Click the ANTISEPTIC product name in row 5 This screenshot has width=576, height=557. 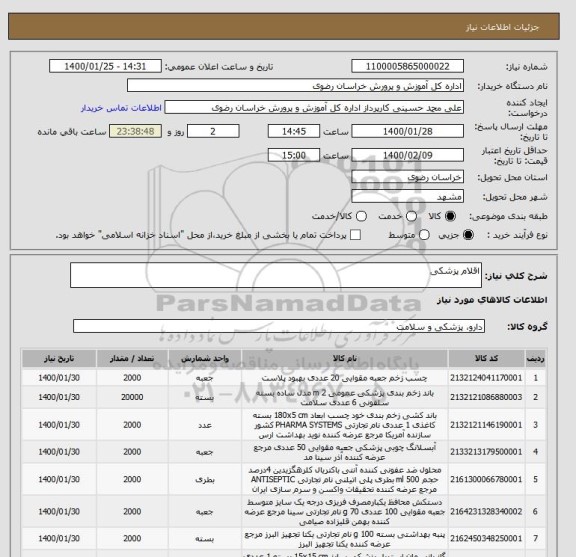point(345,480)
